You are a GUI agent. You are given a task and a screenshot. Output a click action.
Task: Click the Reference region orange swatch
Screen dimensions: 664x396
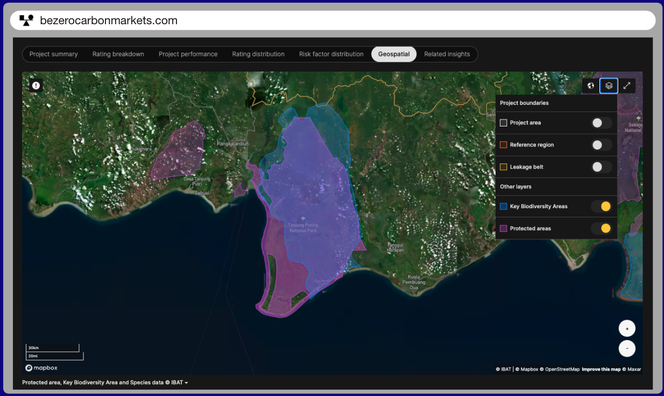[x=503, y=145]
